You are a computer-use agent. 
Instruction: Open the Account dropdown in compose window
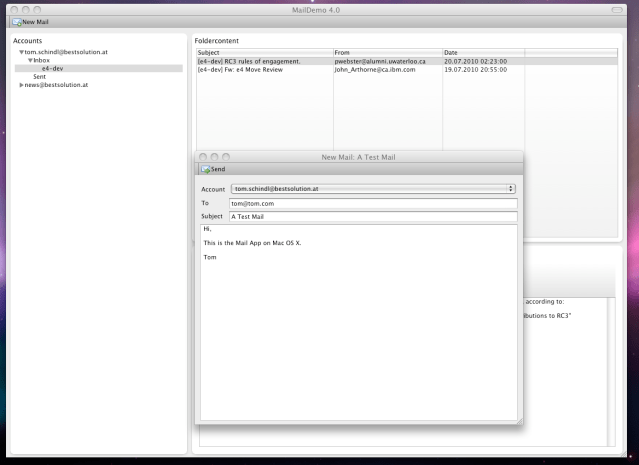tap(372, 188)
